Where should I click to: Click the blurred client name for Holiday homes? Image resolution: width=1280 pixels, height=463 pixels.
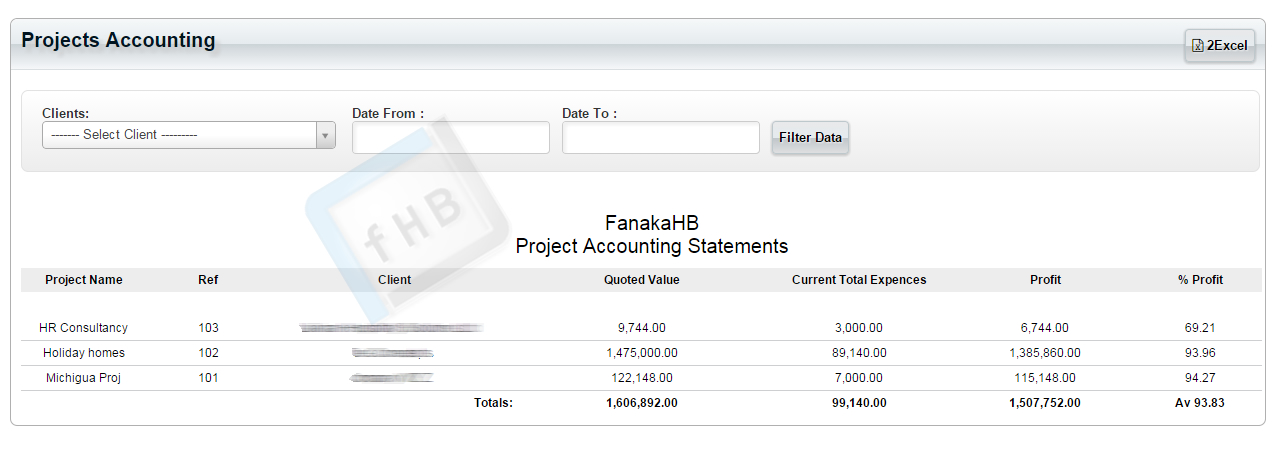[x=392, y=353]
